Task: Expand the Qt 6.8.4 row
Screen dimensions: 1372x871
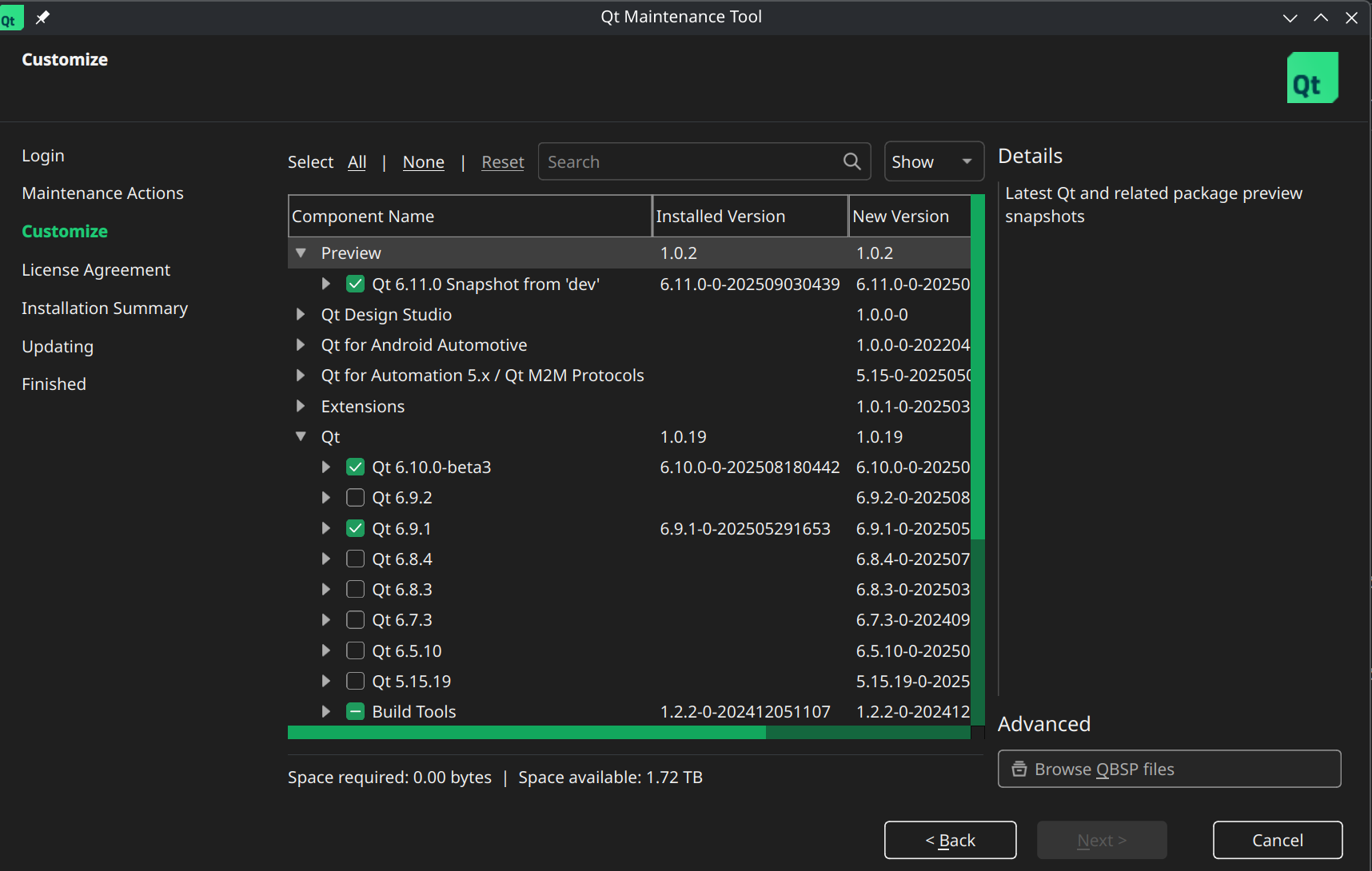Action: point(326,559)
